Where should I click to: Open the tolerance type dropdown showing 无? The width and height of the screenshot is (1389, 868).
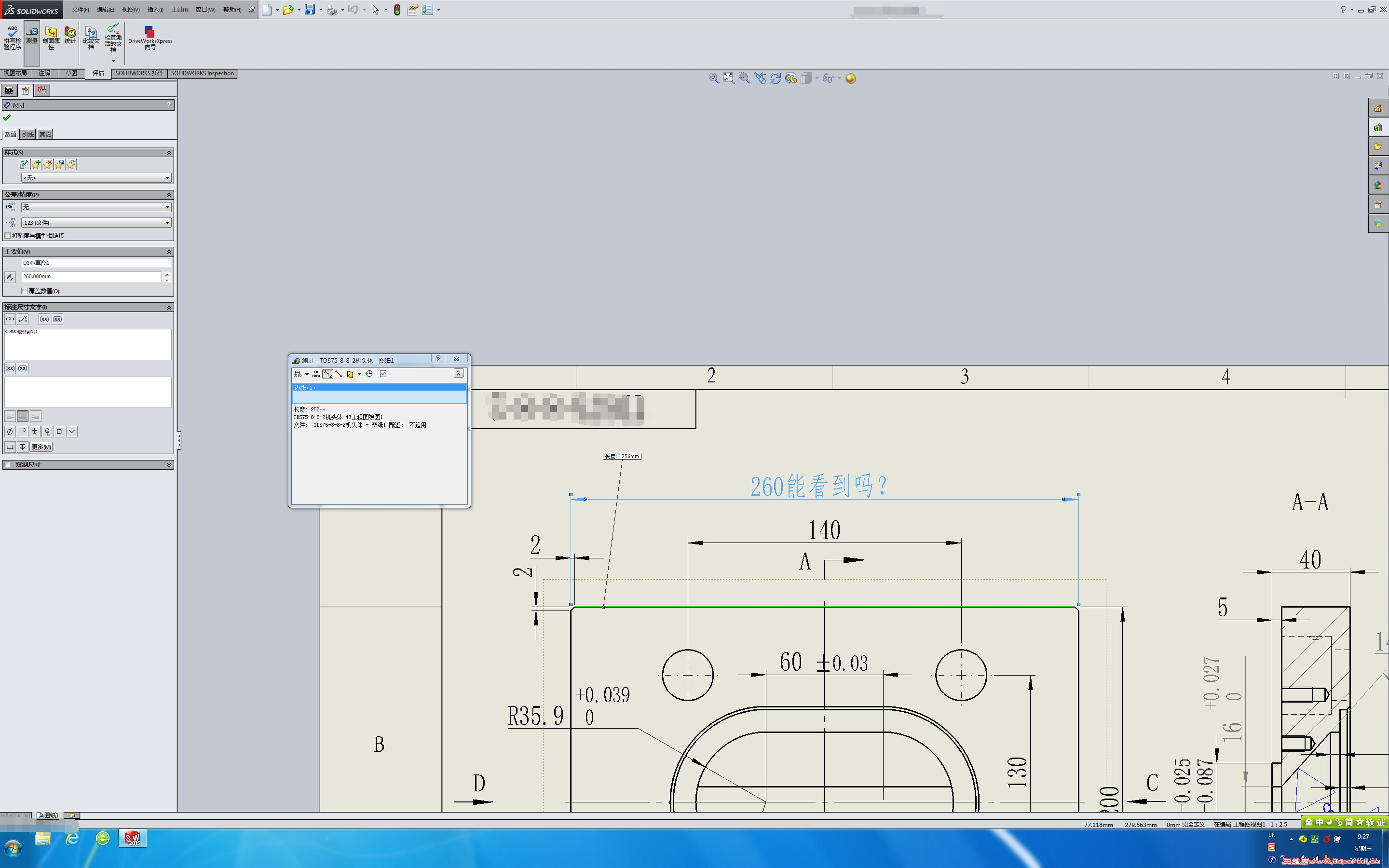pyautogui.click(x=96, y=207)
